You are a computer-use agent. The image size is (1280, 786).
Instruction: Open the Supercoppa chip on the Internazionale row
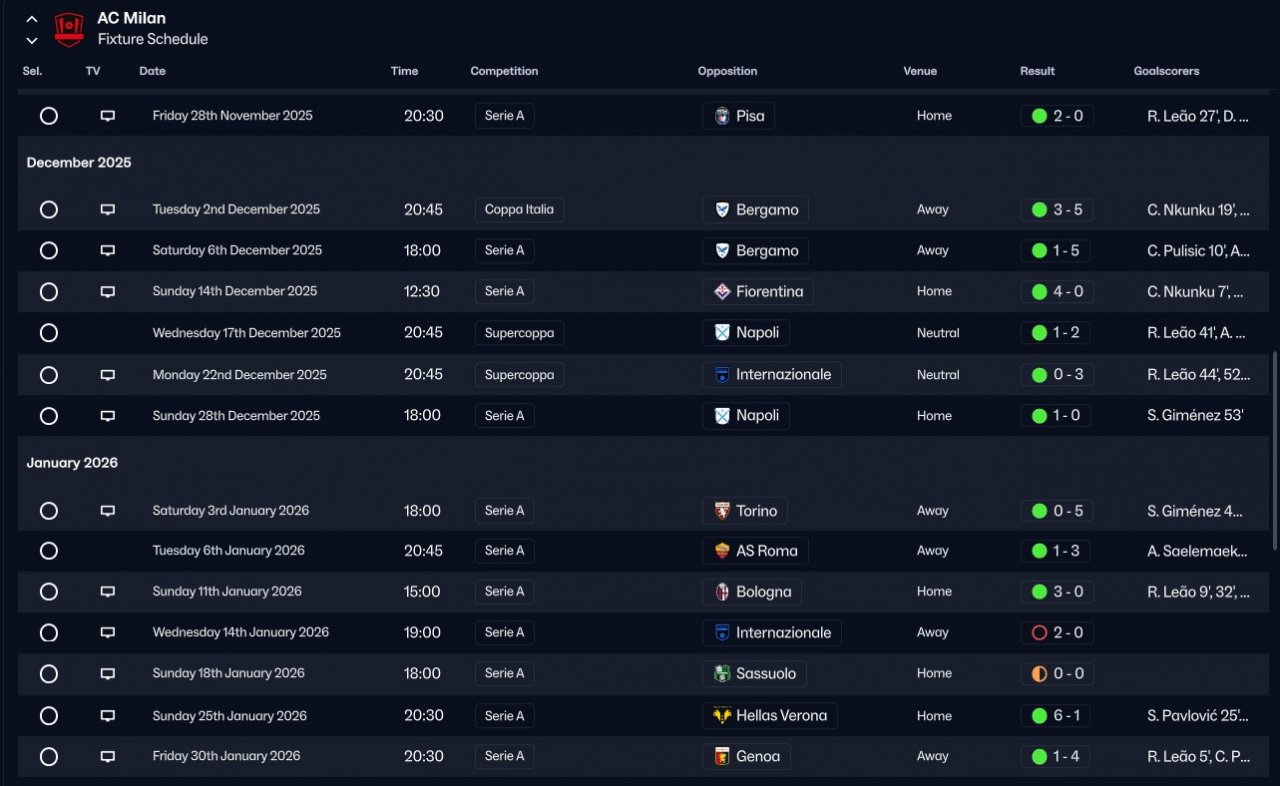point(520,375)
